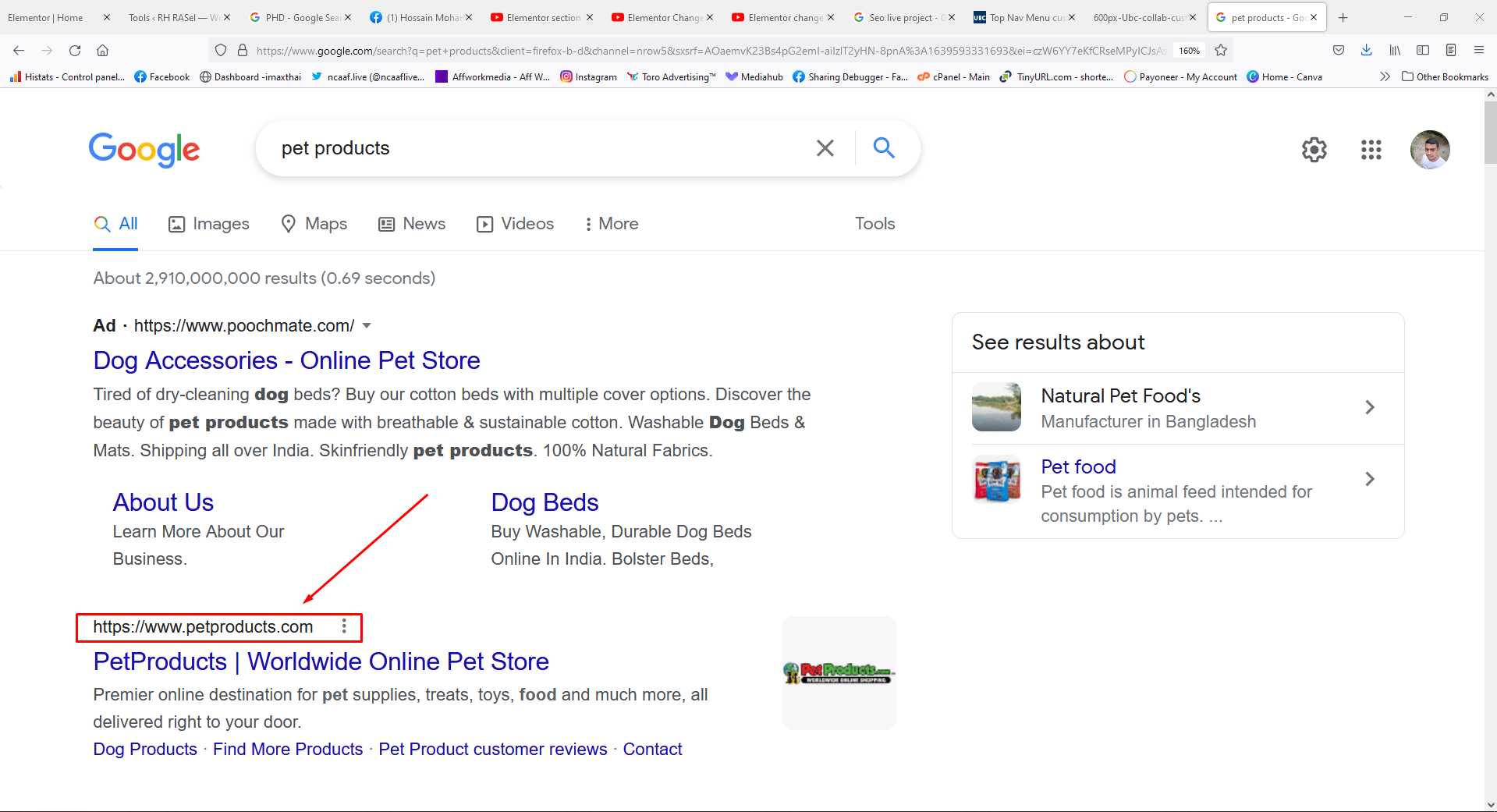The height and width of the screenshot is (812, 1497).
Task: Clear the search box with X
Action: (x=825, y=148)
